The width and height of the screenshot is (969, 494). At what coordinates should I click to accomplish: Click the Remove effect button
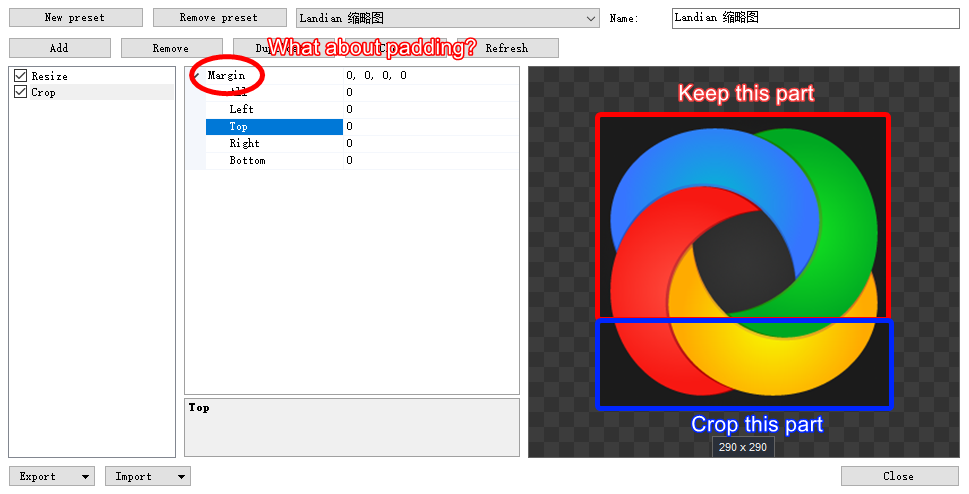tap(171, 48)
